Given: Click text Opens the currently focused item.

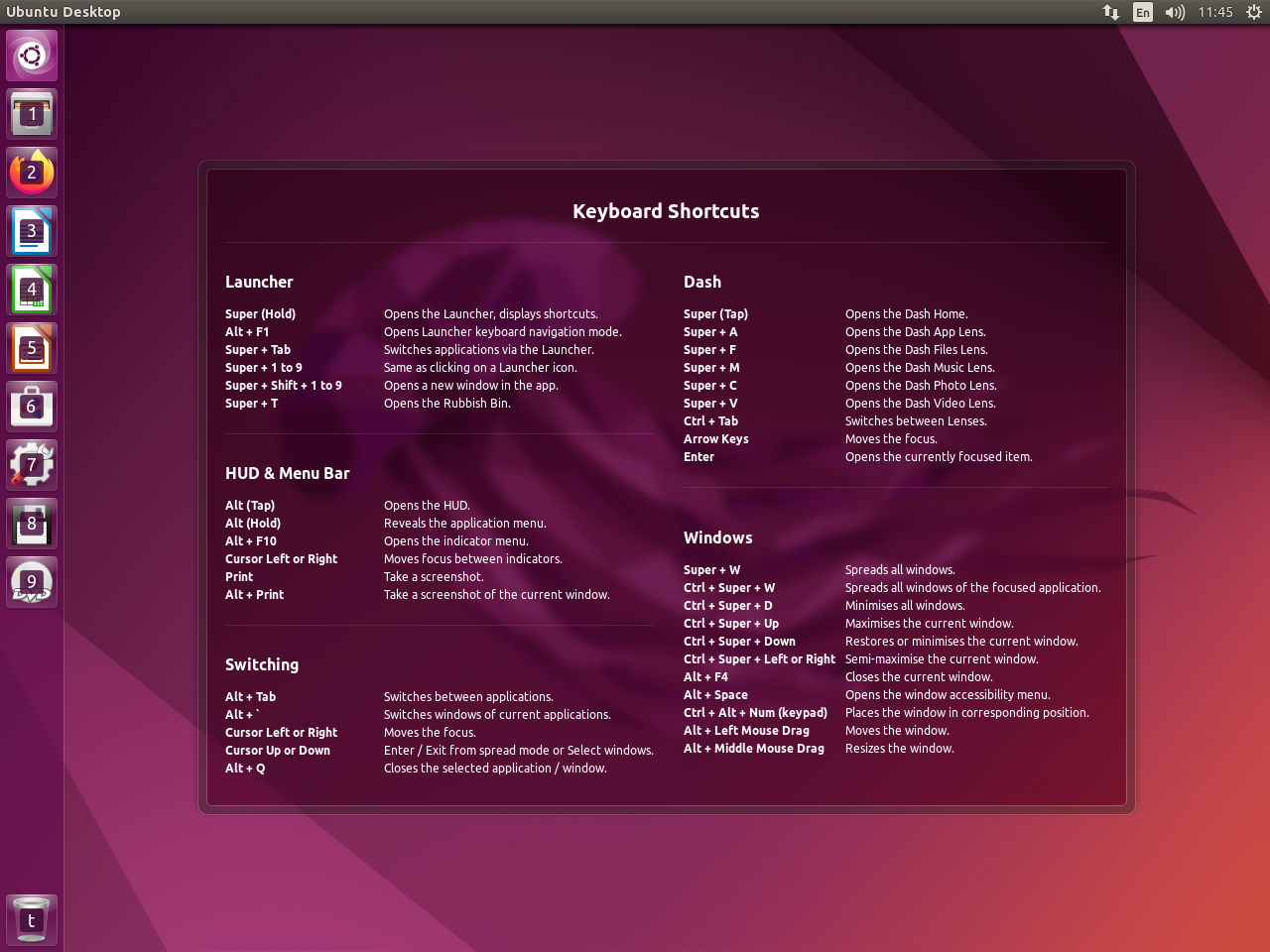Looking at the screenshot, I should 939,457.
